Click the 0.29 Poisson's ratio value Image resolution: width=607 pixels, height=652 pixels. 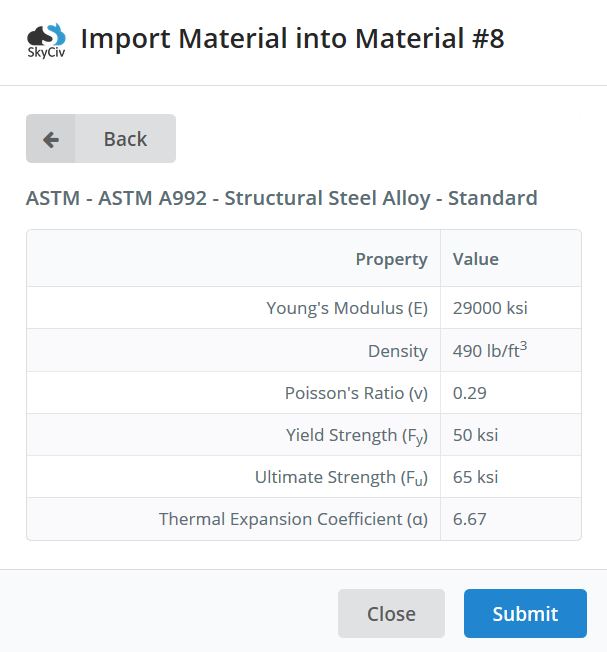[469, 393]
